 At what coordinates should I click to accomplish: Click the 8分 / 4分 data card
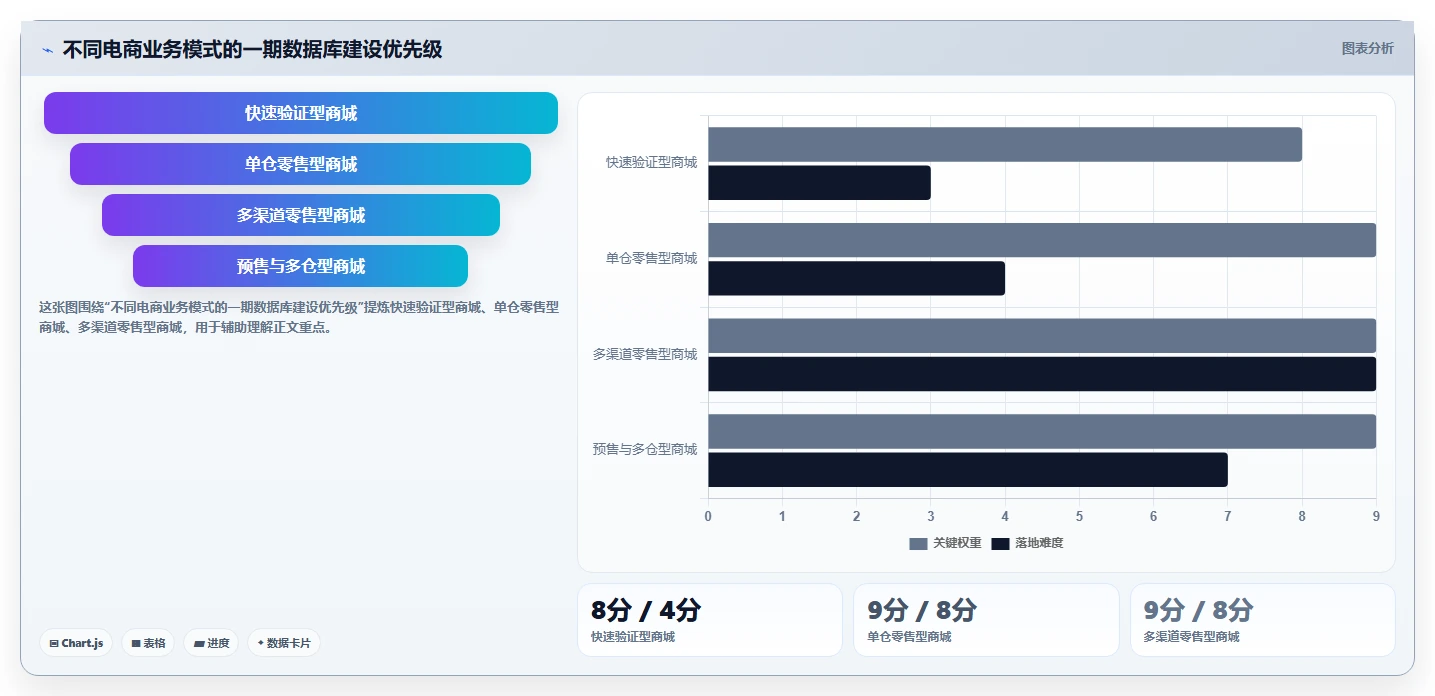coord(710,620)
